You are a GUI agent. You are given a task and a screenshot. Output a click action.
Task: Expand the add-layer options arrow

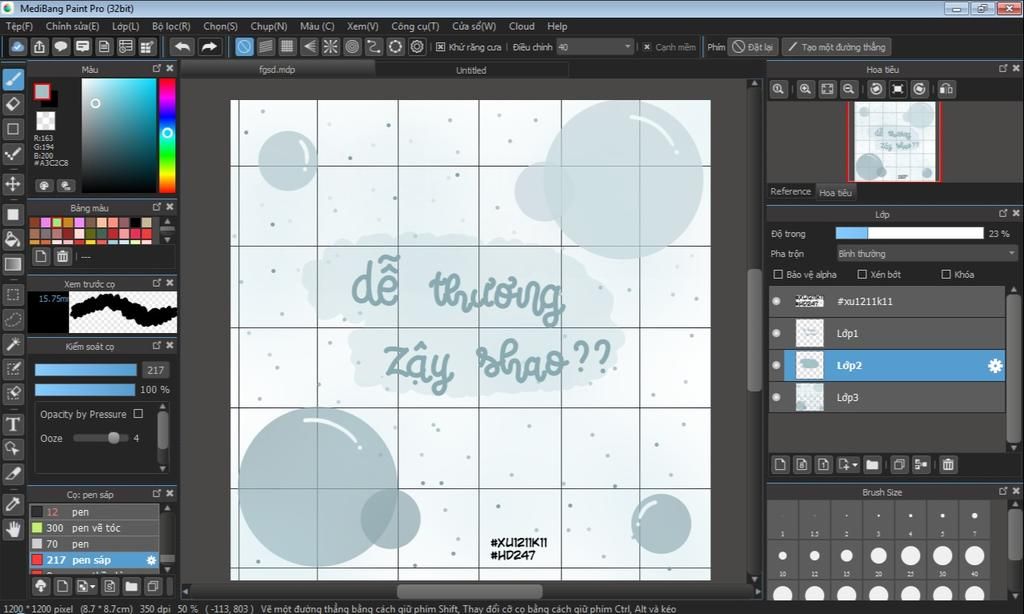tap(855, 465)
